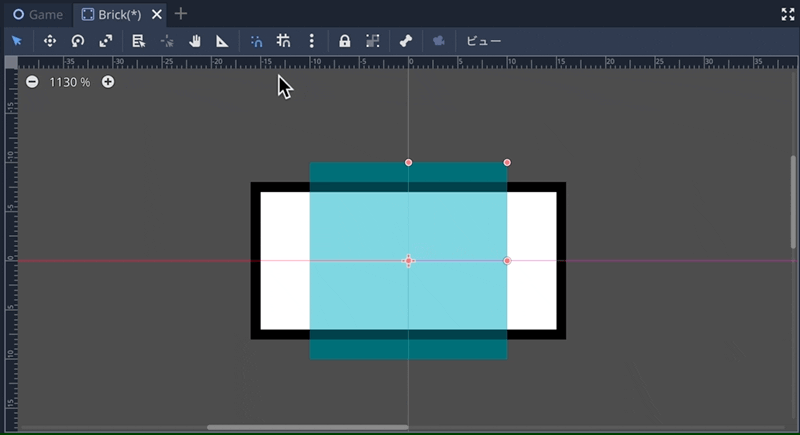
Task: Click the horizontal scrollbar thumb
Action: [x=308, y=427]
